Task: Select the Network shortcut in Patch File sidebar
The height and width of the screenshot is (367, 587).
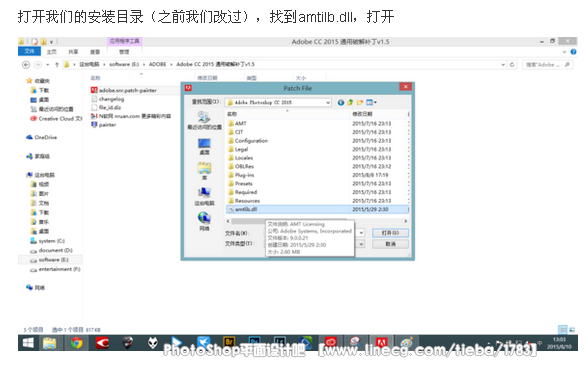Action: (204, 221)
